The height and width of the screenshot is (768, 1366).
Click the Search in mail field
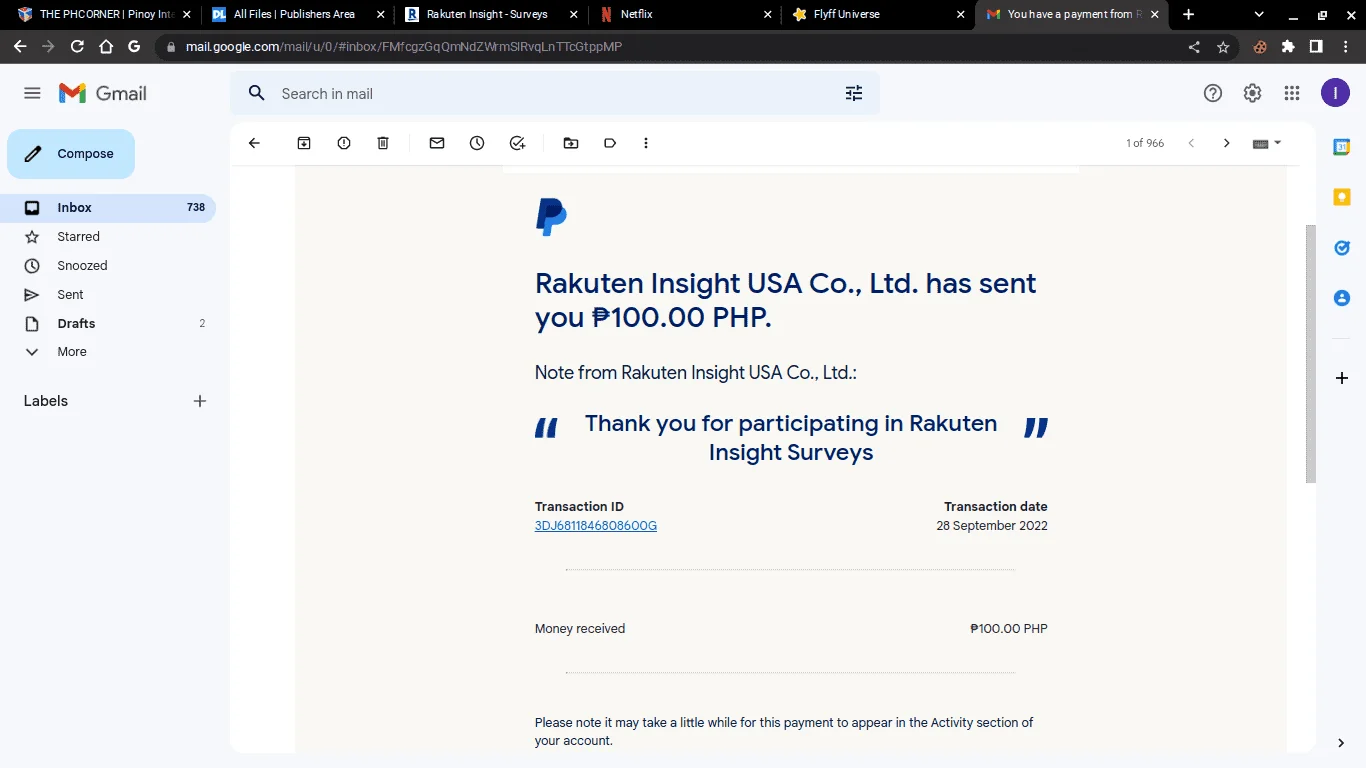555,93
